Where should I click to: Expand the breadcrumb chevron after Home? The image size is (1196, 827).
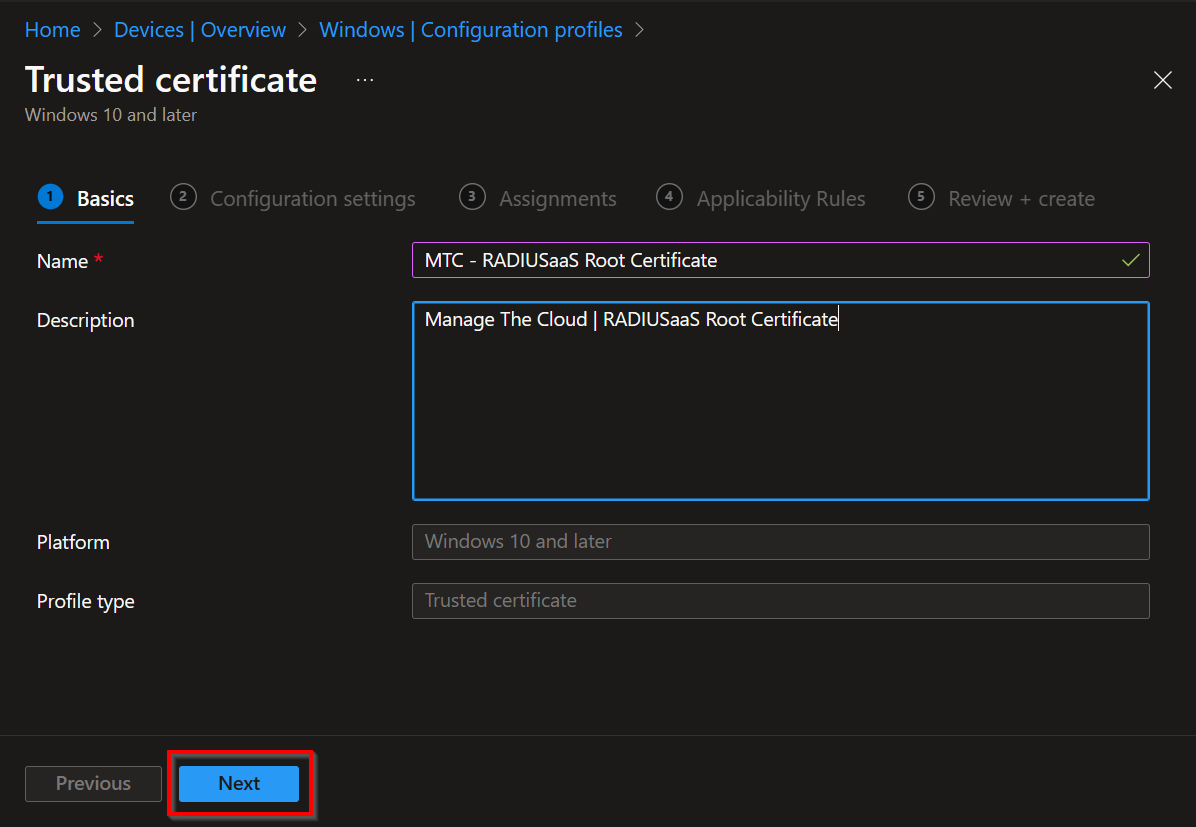point(97,30)
